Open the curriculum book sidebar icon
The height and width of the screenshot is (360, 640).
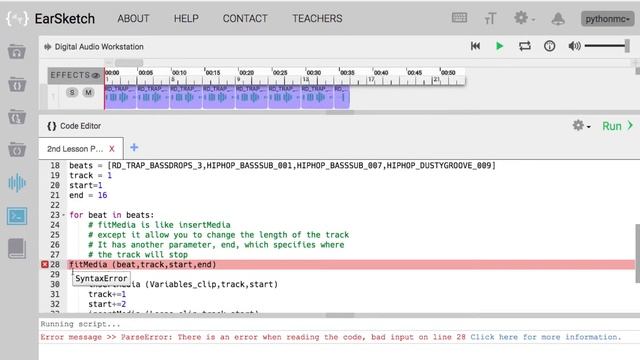click(x=17, y=249)
